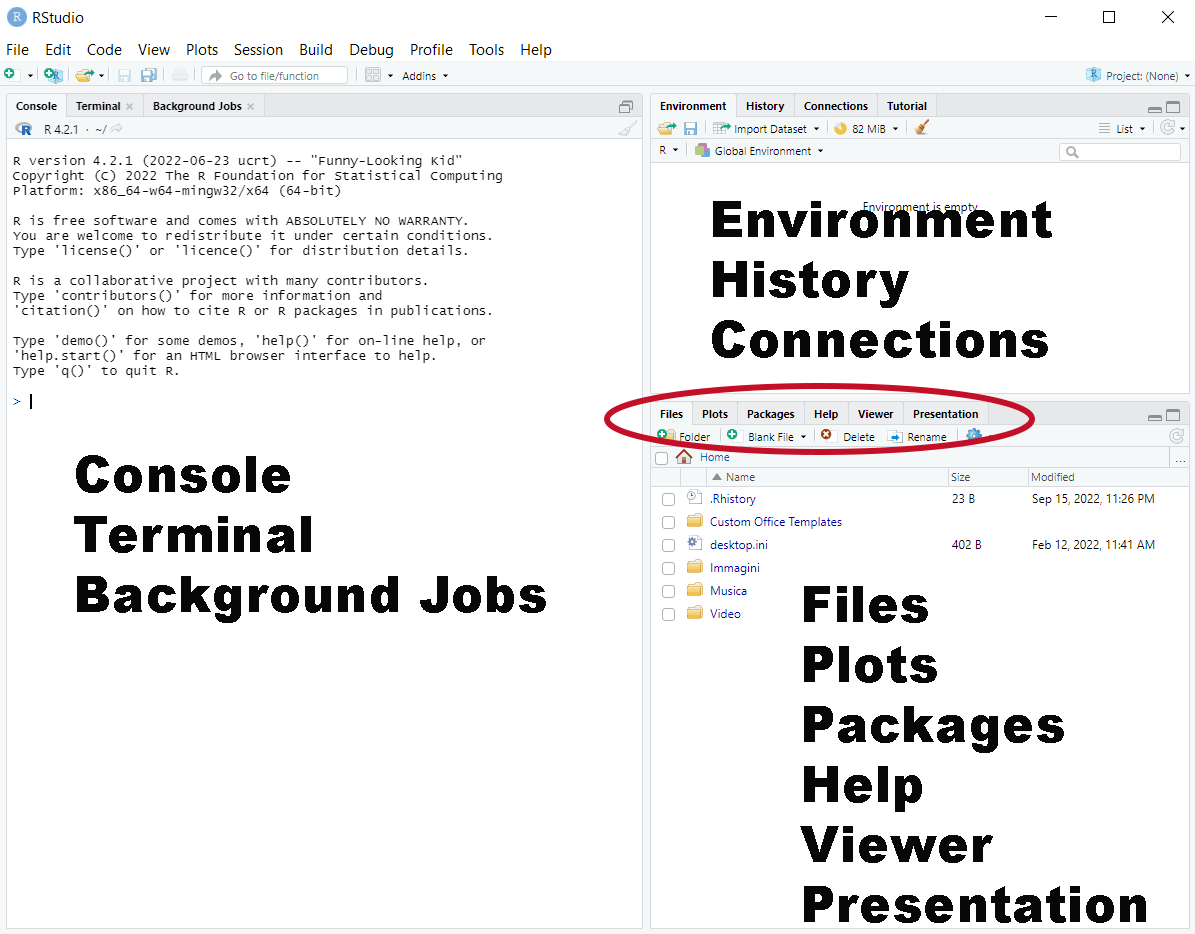Image resolution: width=1195 pixels, height=934 pixels.
Task: Click the clear console broom icon
Action: coord(627,129)
